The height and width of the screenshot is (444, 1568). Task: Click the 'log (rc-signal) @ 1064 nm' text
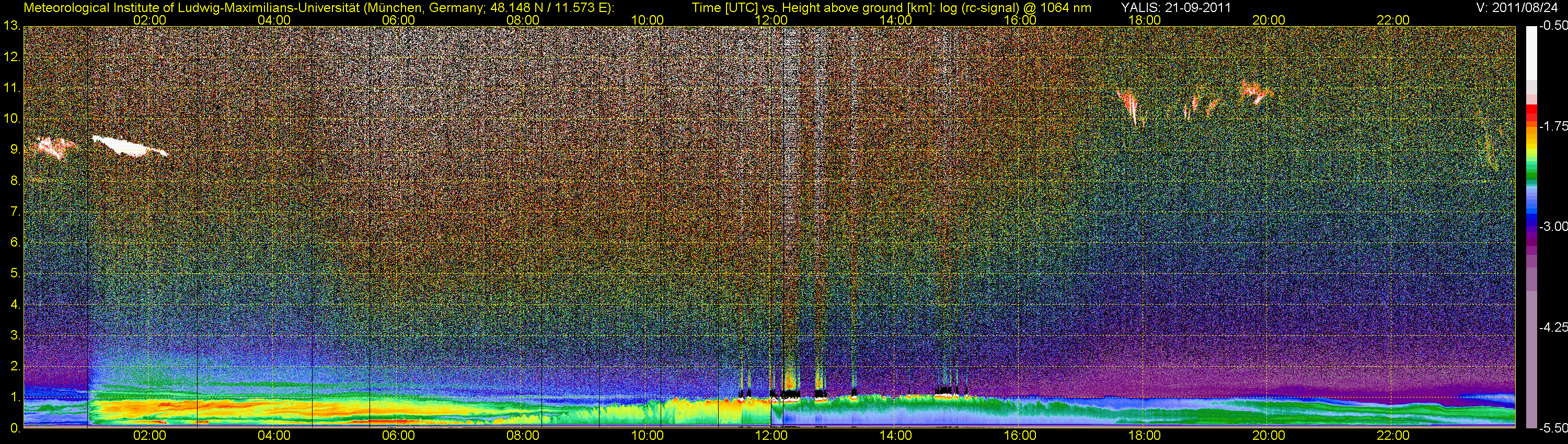[x=1016, y=8]
